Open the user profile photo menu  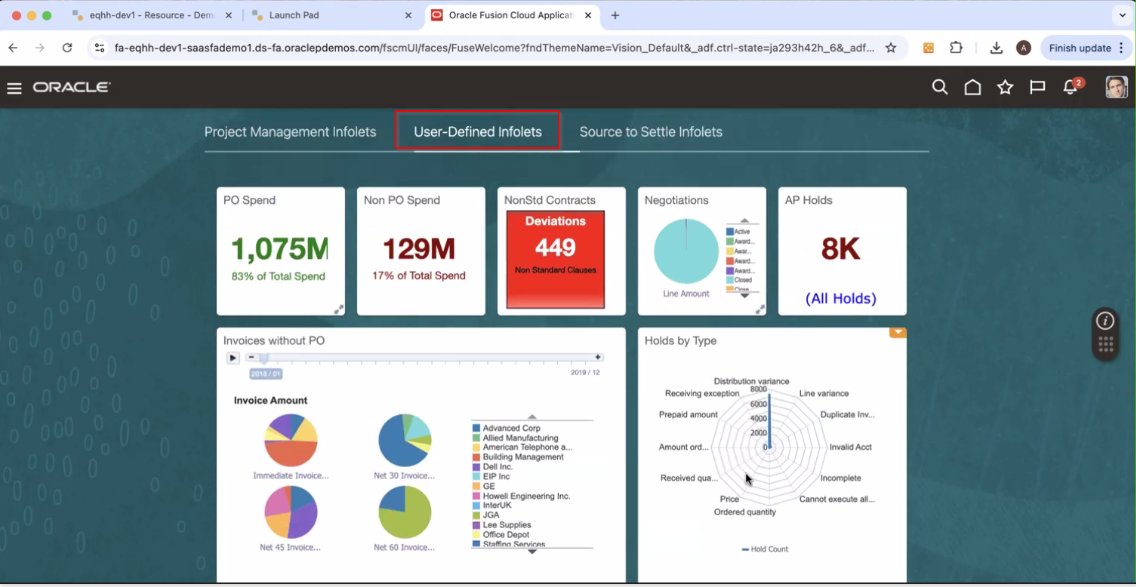coord(1116,88)
